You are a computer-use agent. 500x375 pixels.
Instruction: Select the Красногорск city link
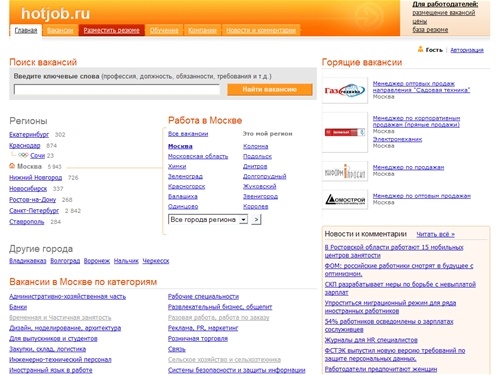pos(187,186)
